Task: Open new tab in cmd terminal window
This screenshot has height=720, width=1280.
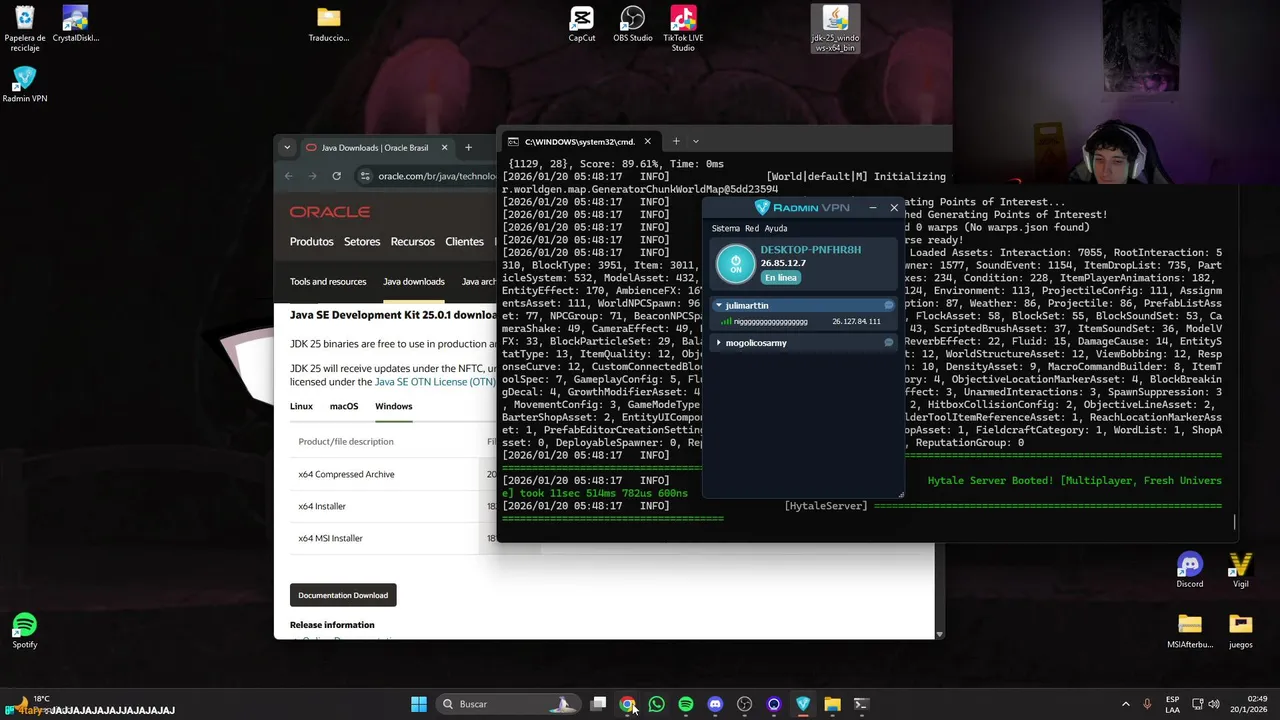Action: pos(676,141)
